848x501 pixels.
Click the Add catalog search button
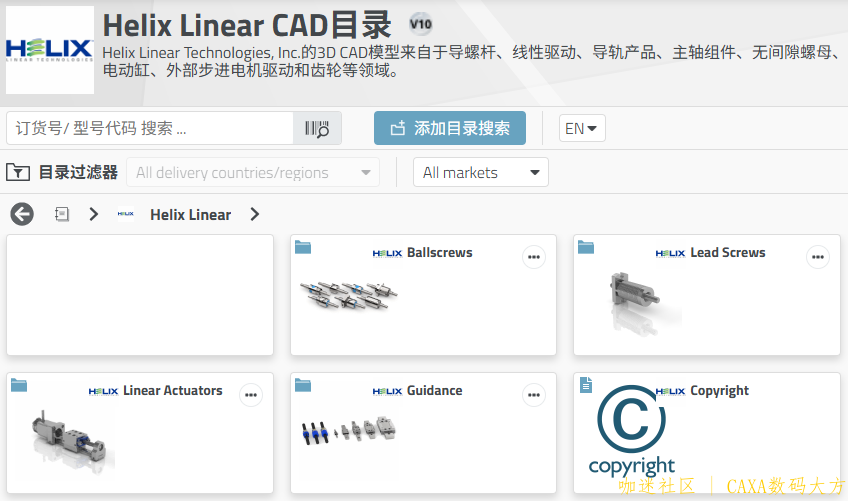[x=449, y=128]
